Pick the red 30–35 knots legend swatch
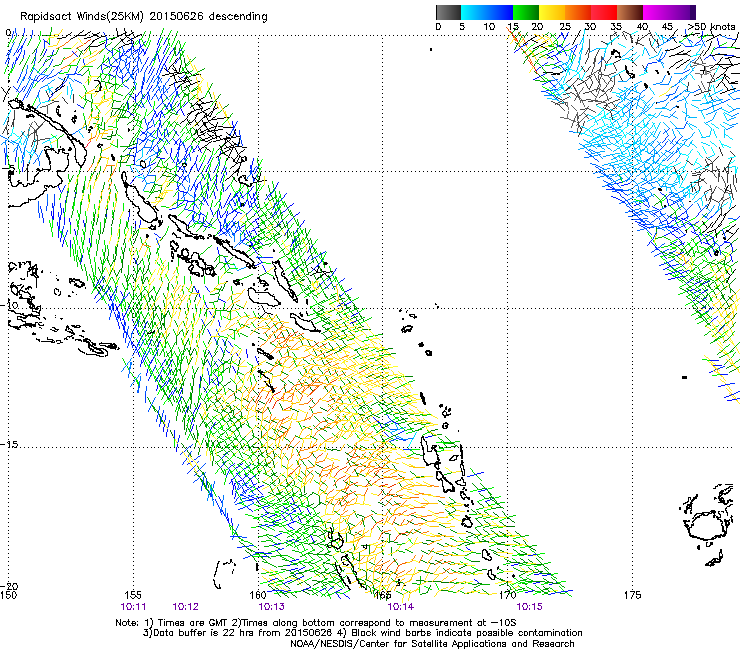Screen dimensions: 740x650 (604, 12)
